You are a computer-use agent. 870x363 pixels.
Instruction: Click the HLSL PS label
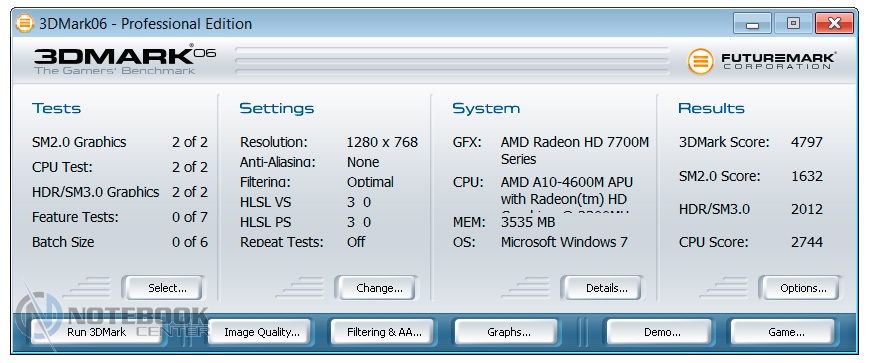265,222
